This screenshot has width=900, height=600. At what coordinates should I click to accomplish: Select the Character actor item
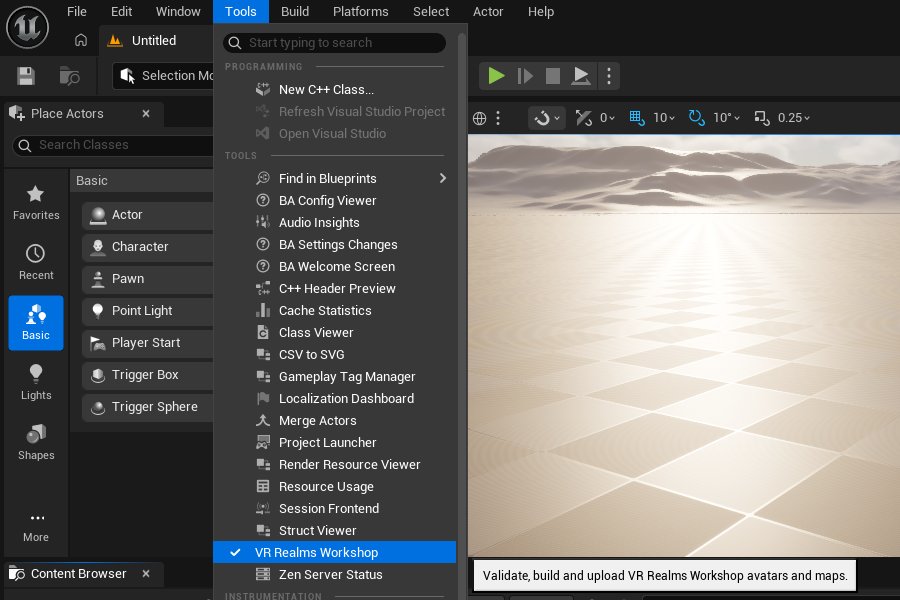(x=148, y=247)
